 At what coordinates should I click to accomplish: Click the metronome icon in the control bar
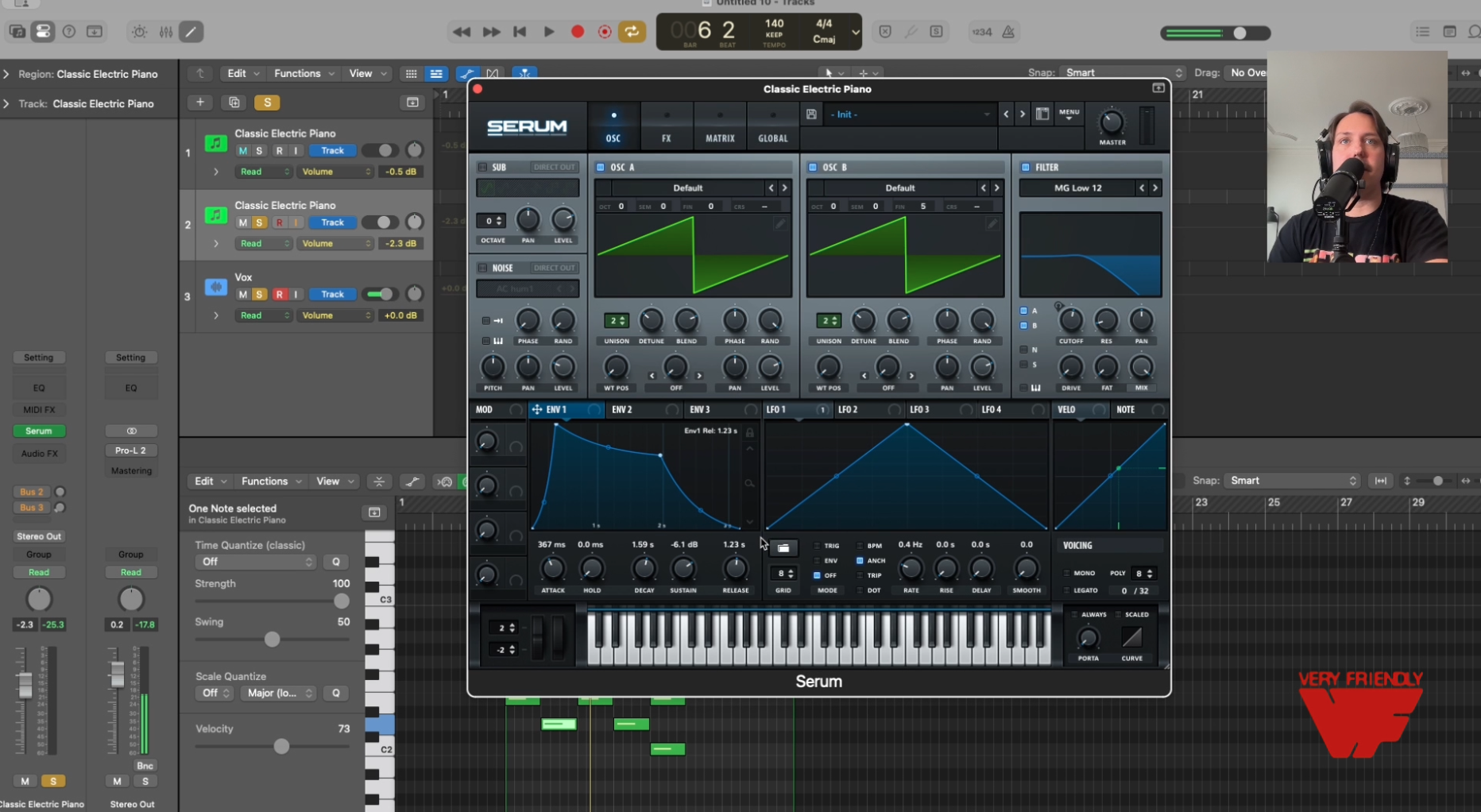click(x=1008, y=32)
